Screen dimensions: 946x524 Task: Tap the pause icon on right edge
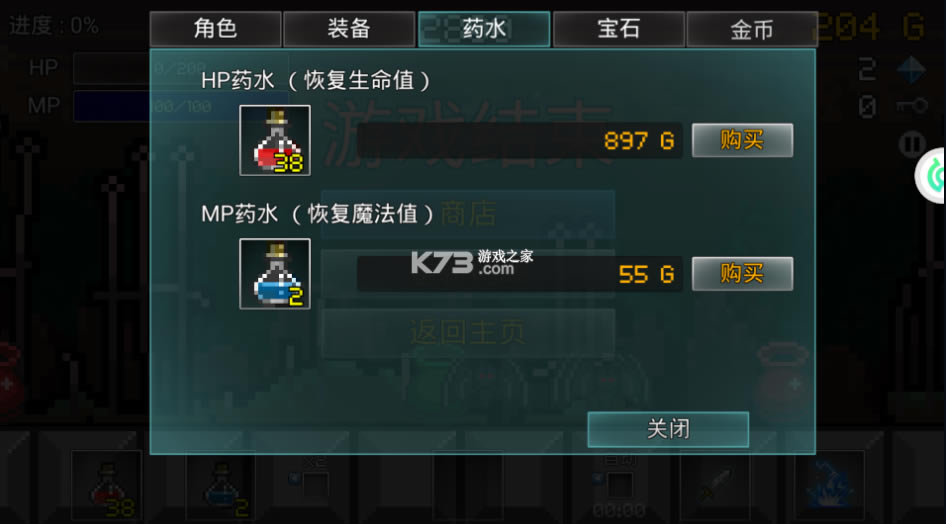click(x=912, y=145)
